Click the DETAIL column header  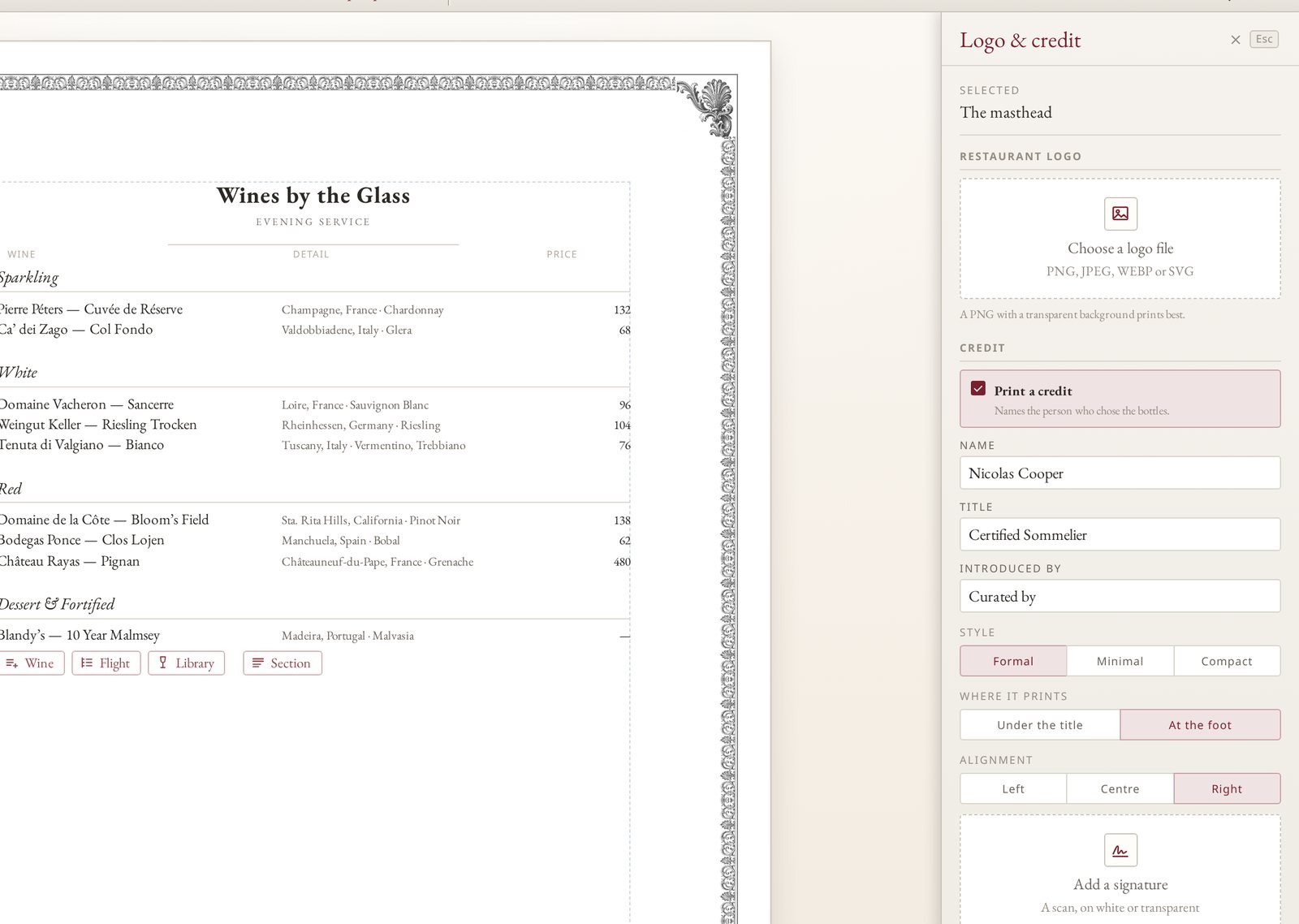[x=311, y=254]
